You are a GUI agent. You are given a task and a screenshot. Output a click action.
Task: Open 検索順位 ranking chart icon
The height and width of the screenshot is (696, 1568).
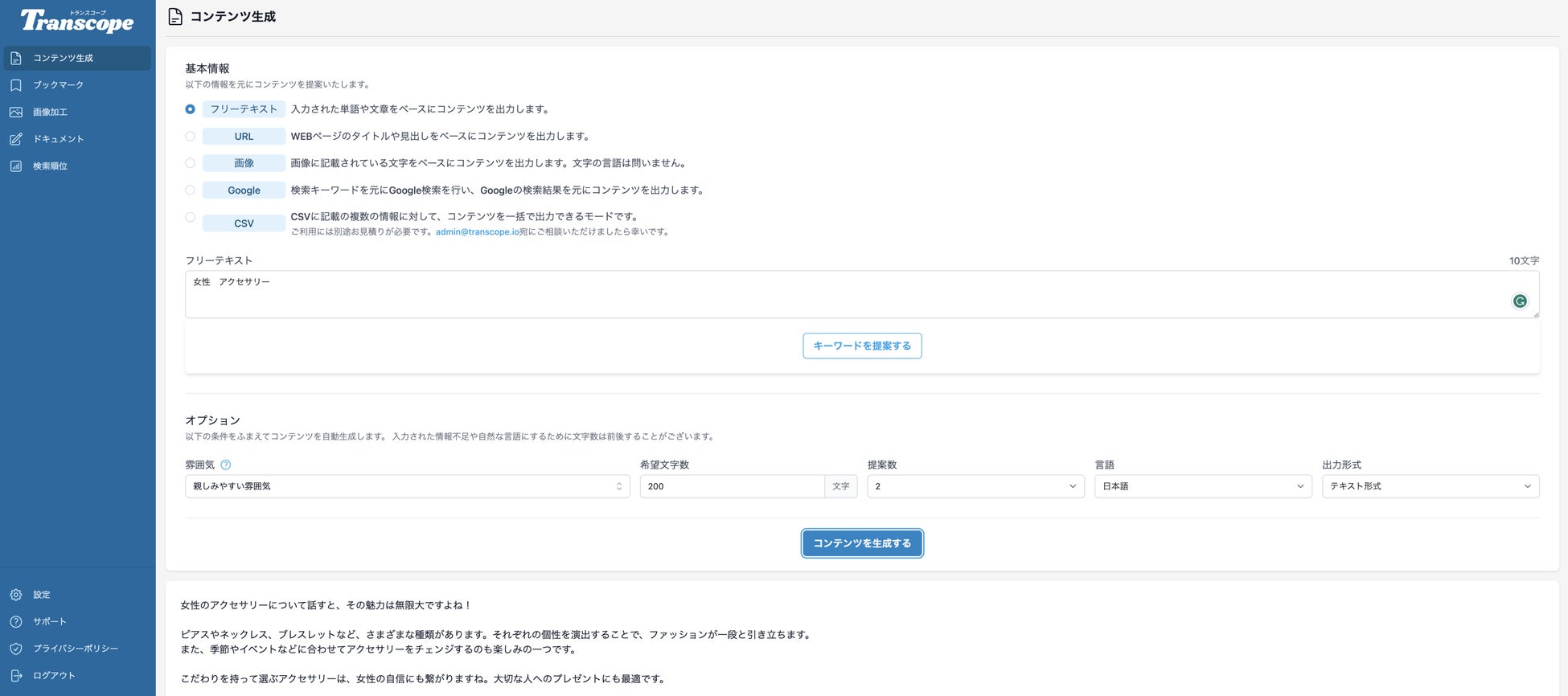tap(16, 166)
